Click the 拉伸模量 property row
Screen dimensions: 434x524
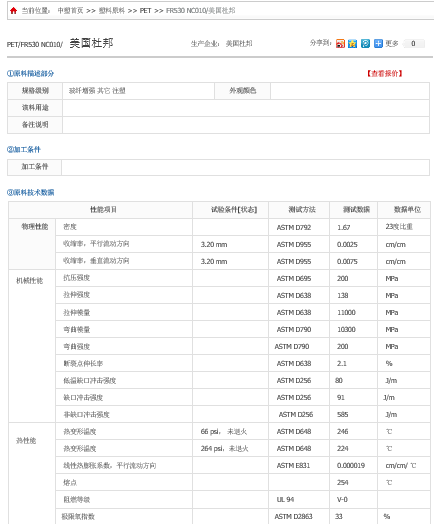point(124,312)
